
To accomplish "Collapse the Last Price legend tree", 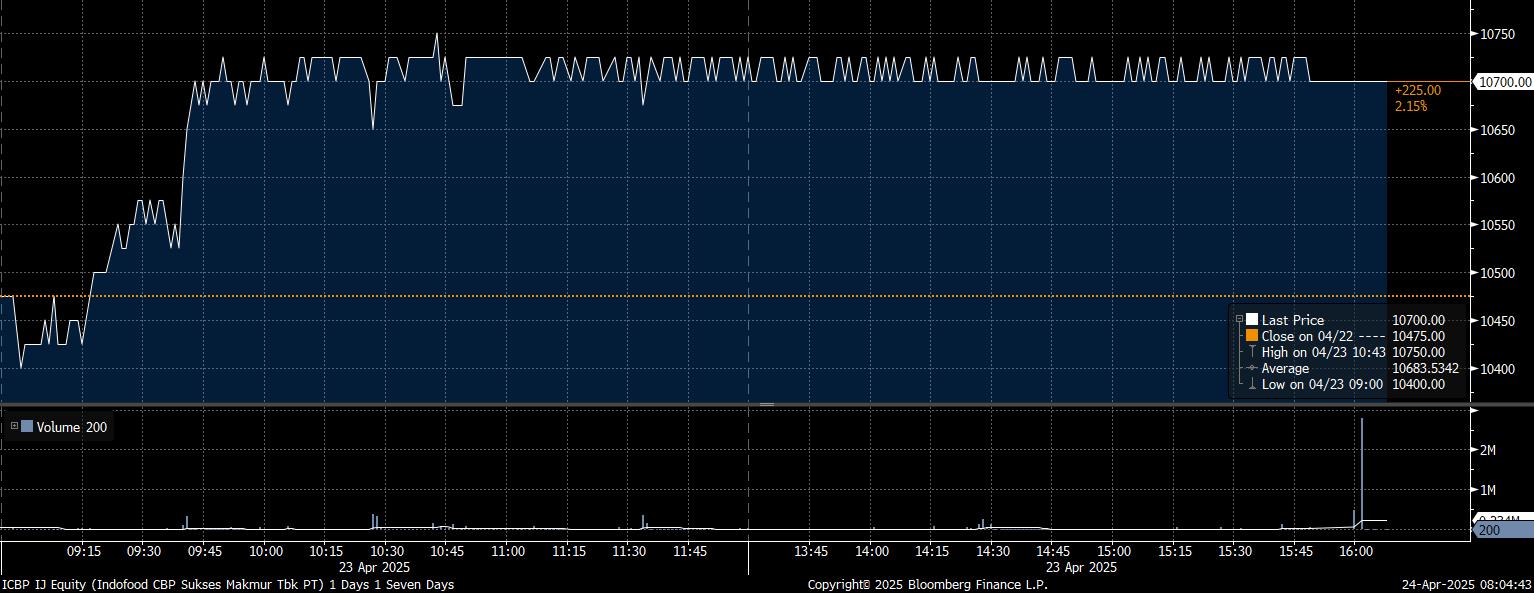I will coord(1240,320).
